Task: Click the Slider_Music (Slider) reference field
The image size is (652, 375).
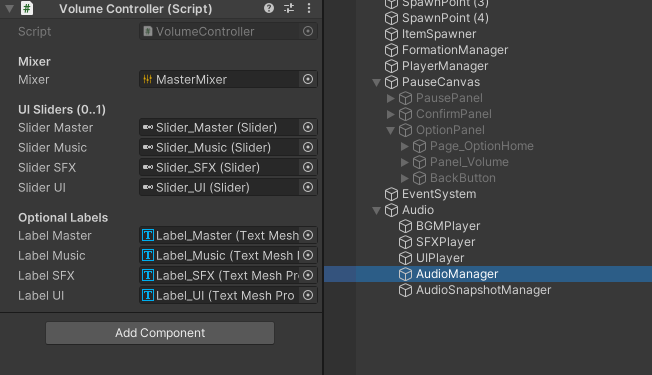Action: pyautogui.click(x=219, y=148)
